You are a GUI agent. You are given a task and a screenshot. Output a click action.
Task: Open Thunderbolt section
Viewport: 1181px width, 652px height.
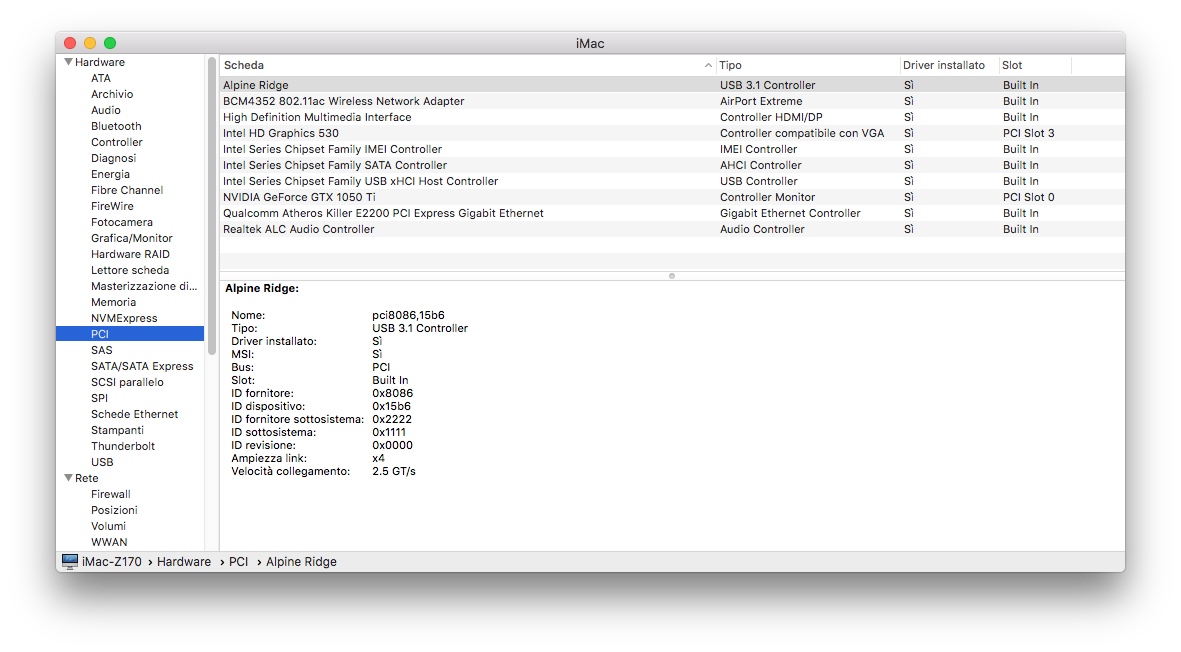coord(123,446)
